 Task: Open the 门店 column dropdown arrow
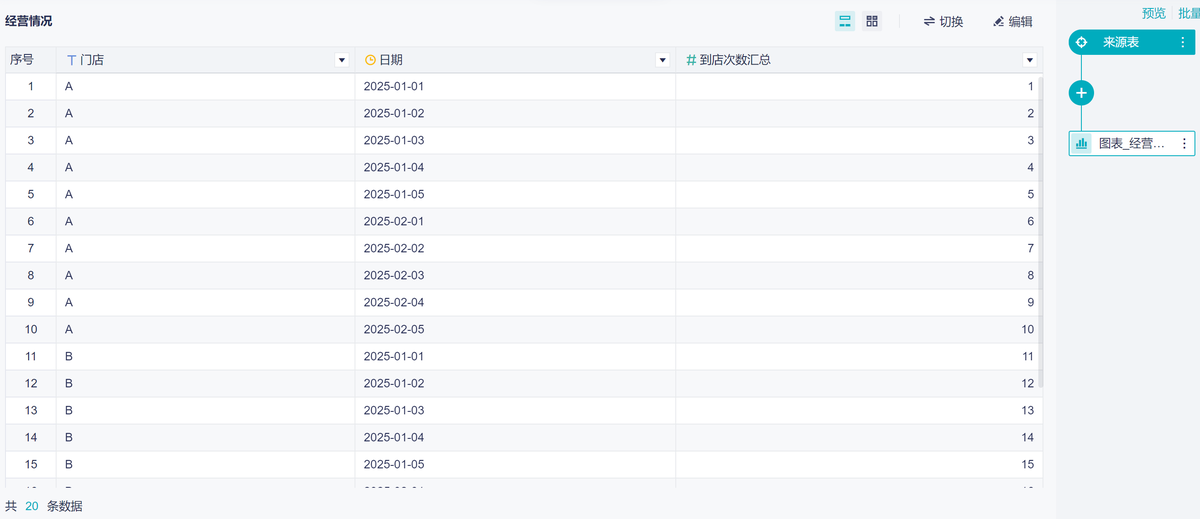pos(342,61)
